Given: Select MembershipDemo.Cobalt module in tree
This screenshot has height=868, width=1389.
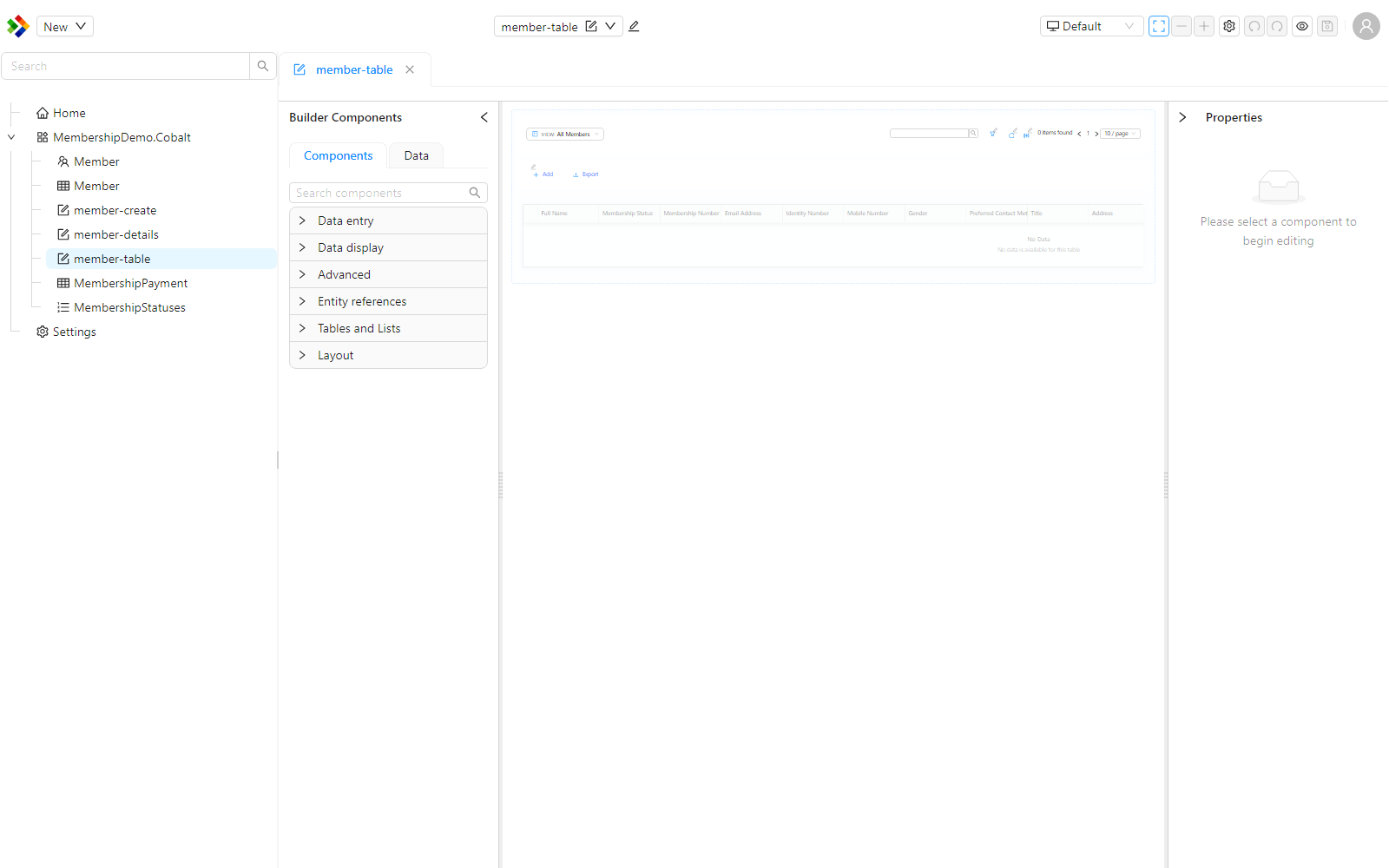Looking at the screenshot, I should click(x=114, y=137).
